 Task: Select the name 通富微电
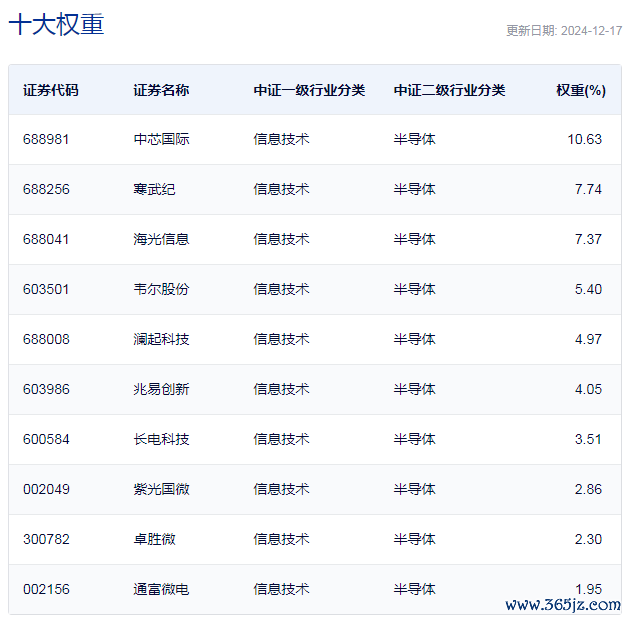(x=161, y=590)
